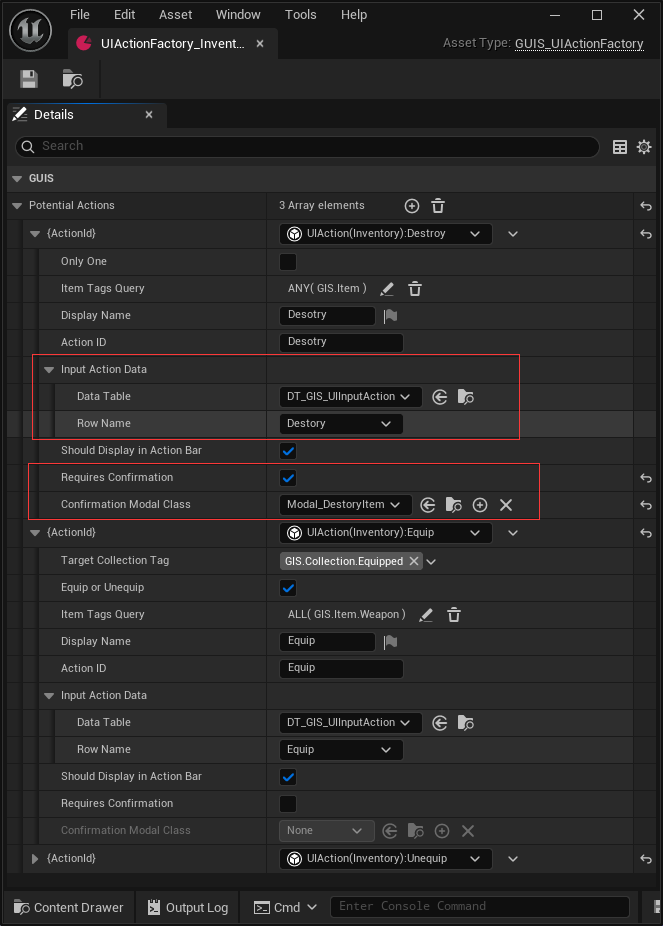This screenshot has height=926, width=663.
Task: Open Modal_DestoryItem class dropdown
Action: 346,504
